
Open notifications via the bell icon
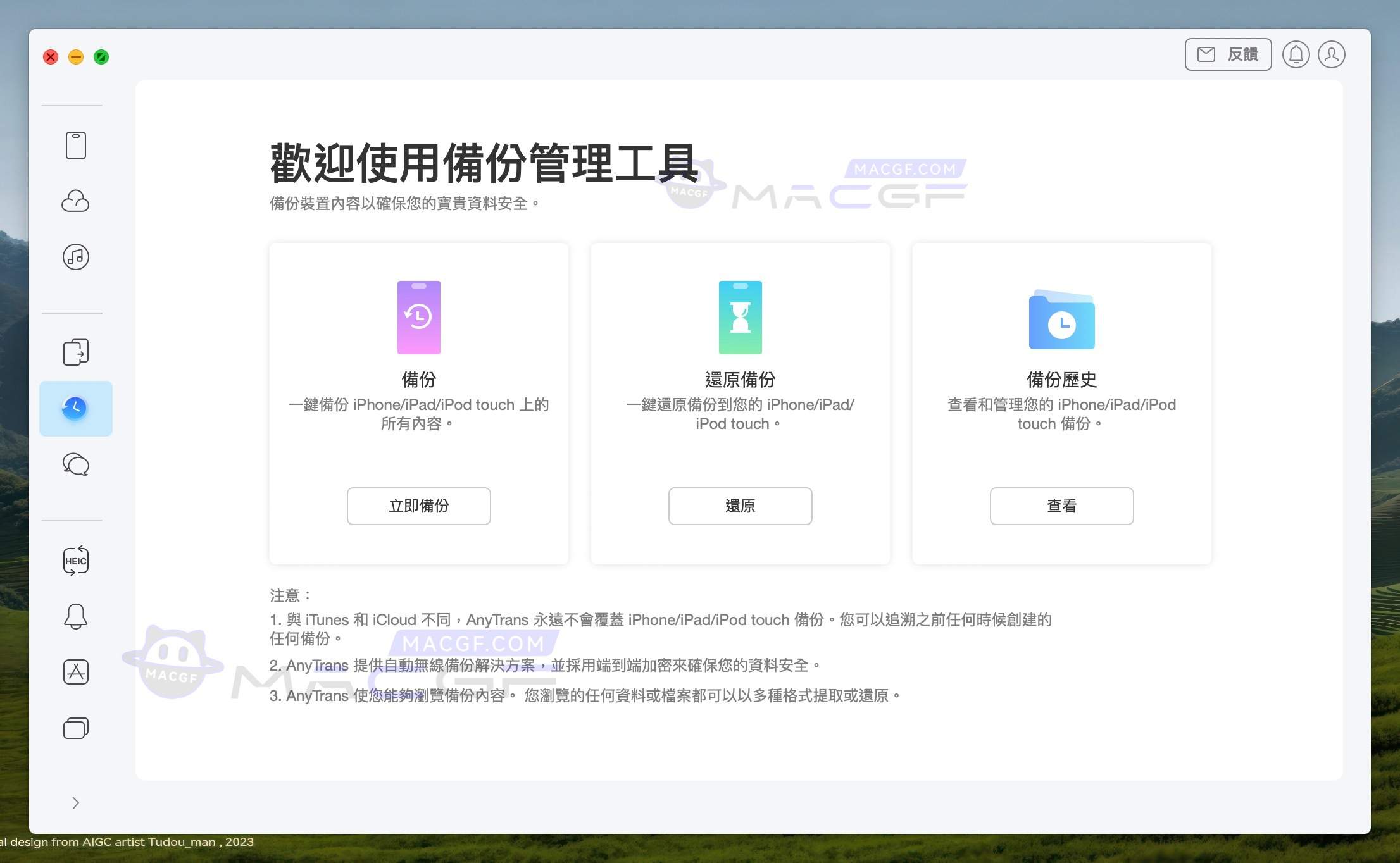(x=1296, y=54)
